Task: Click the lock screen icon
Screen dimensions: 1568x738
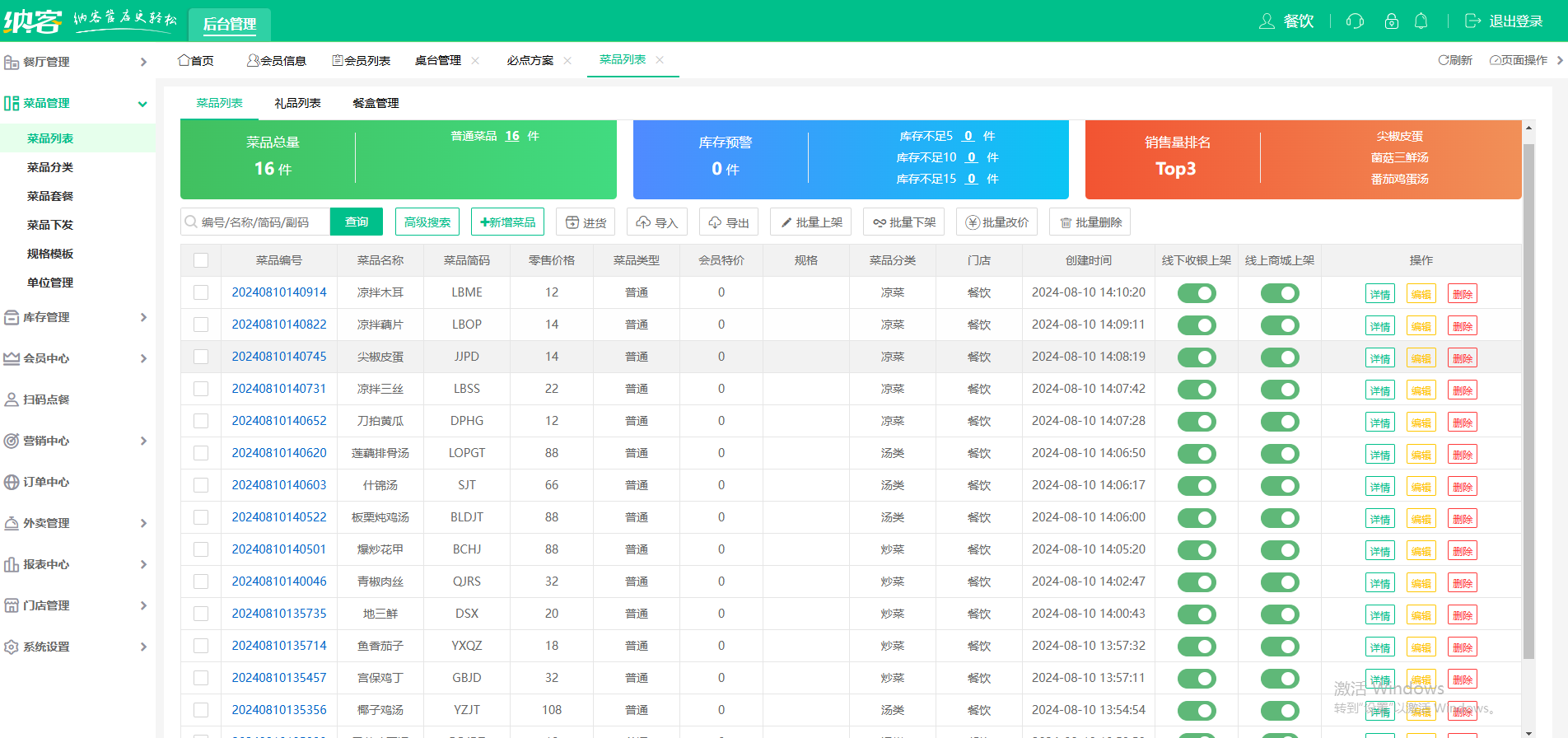Action: (1392, 21)
